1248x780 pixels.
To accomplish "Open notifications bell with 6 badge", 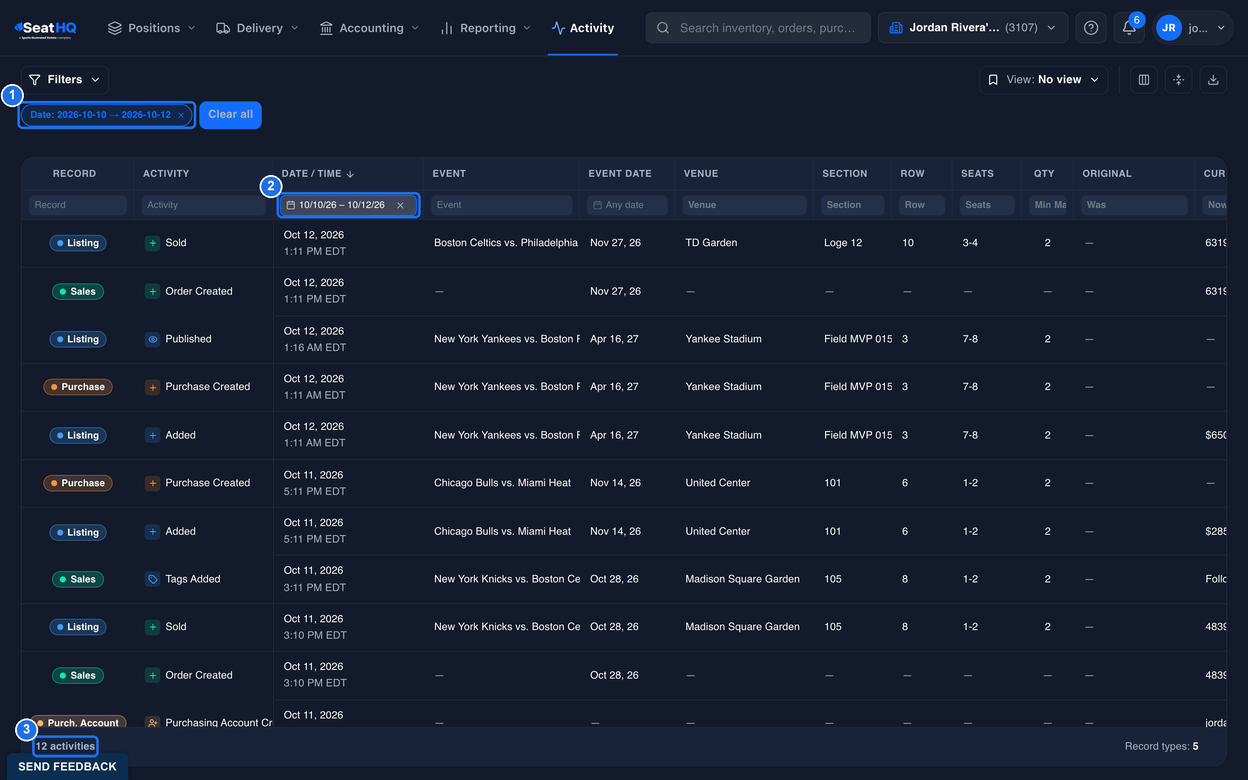I will [1129, 28].
